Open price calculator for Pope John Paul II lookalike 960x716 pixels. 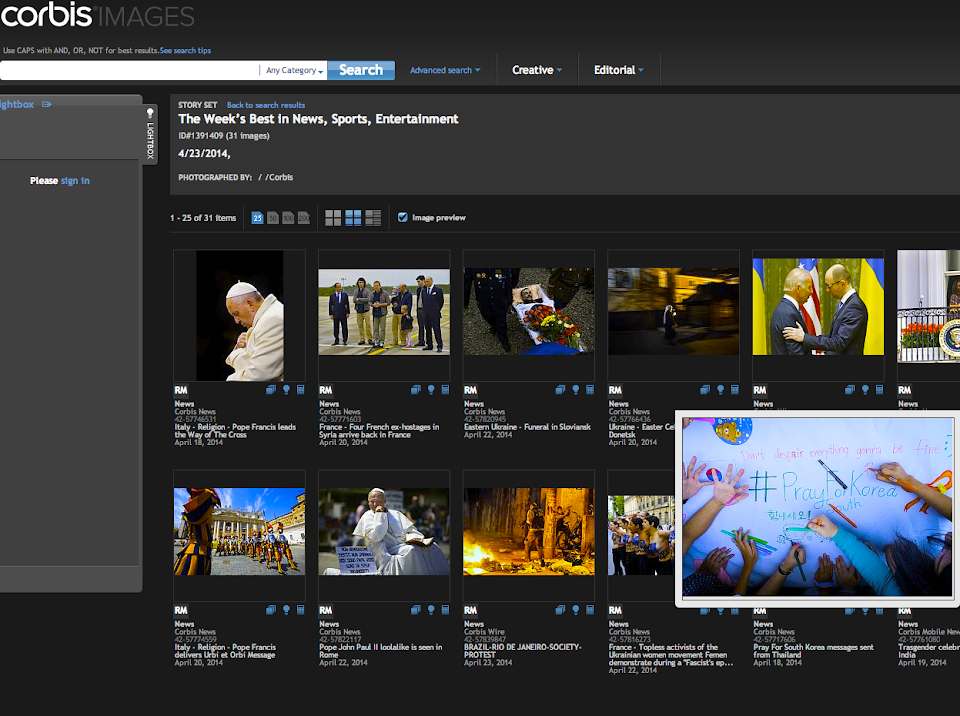point(445,610)
